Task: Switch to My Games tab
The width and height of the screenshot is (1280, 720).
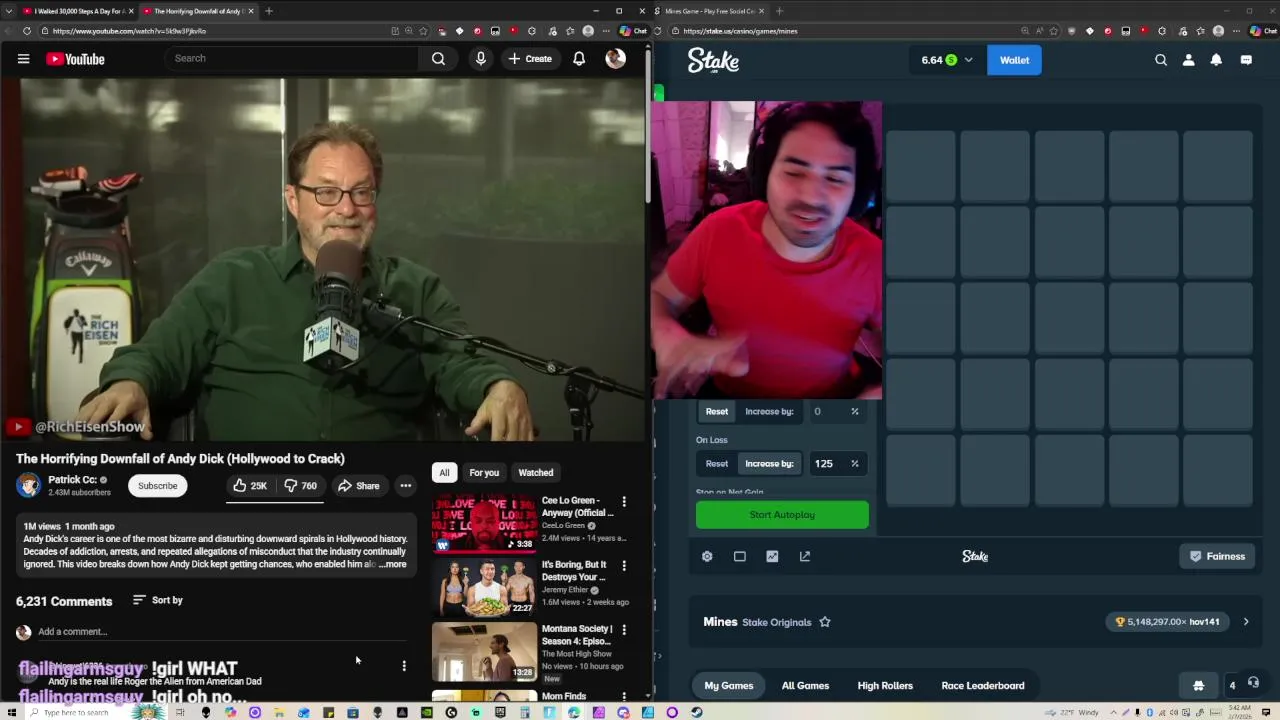Action: click(x=729, y=685)
